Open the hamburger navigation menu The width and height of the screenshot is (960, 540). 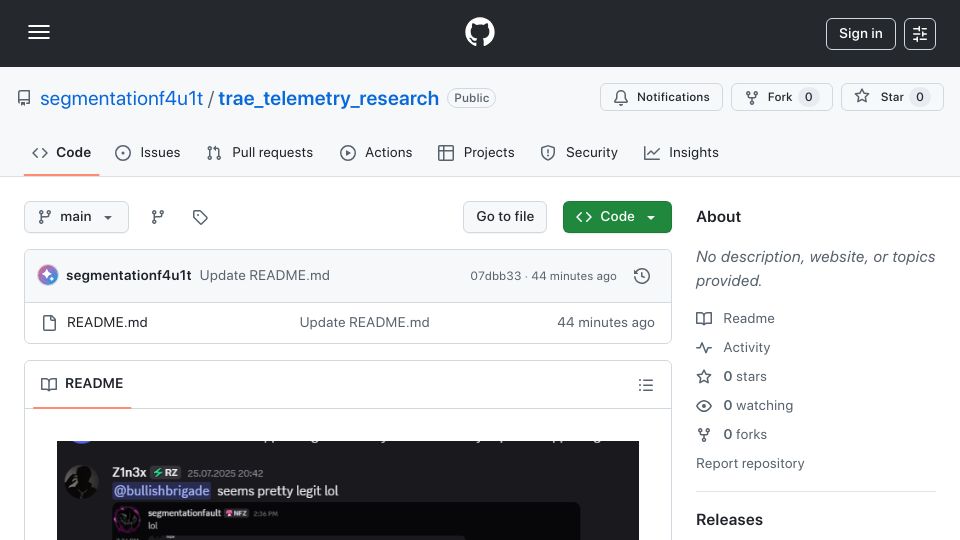(39, 32)
